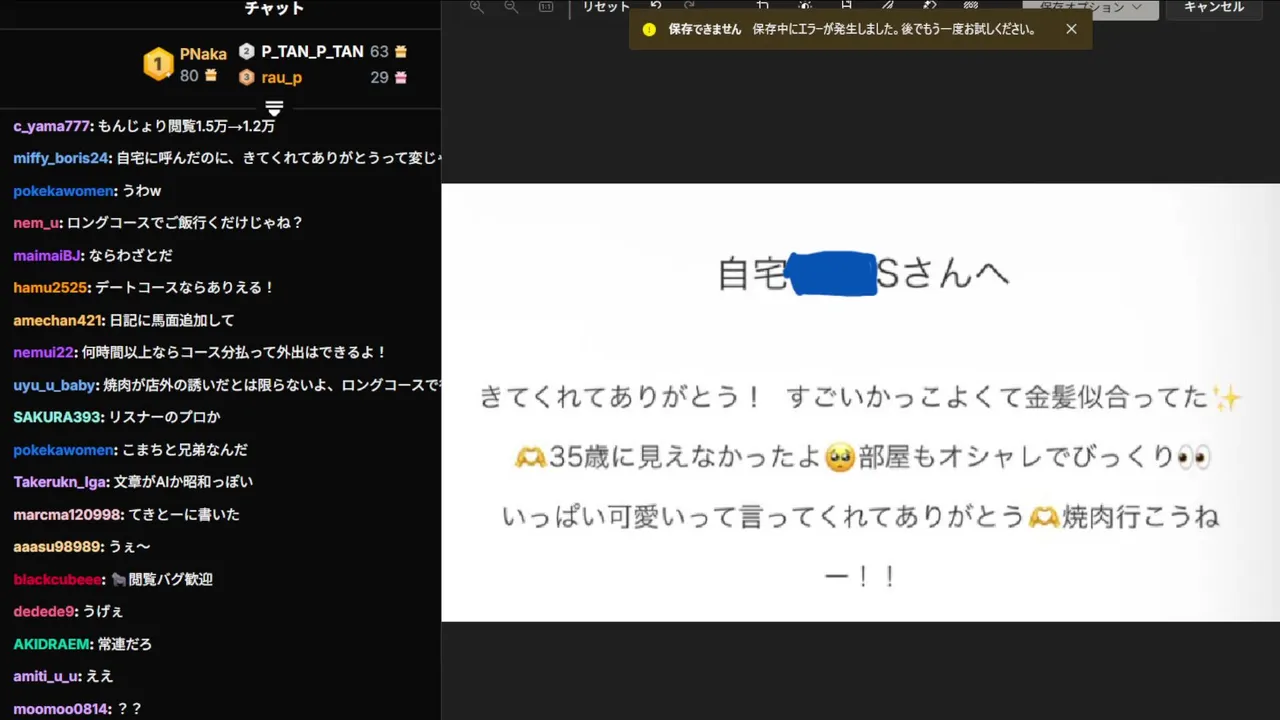Image resolution: width=1280 pixels, height=720 pixels.
Task: Expand the gift leaderboard with the arrow handle
Action: [274, 107]
